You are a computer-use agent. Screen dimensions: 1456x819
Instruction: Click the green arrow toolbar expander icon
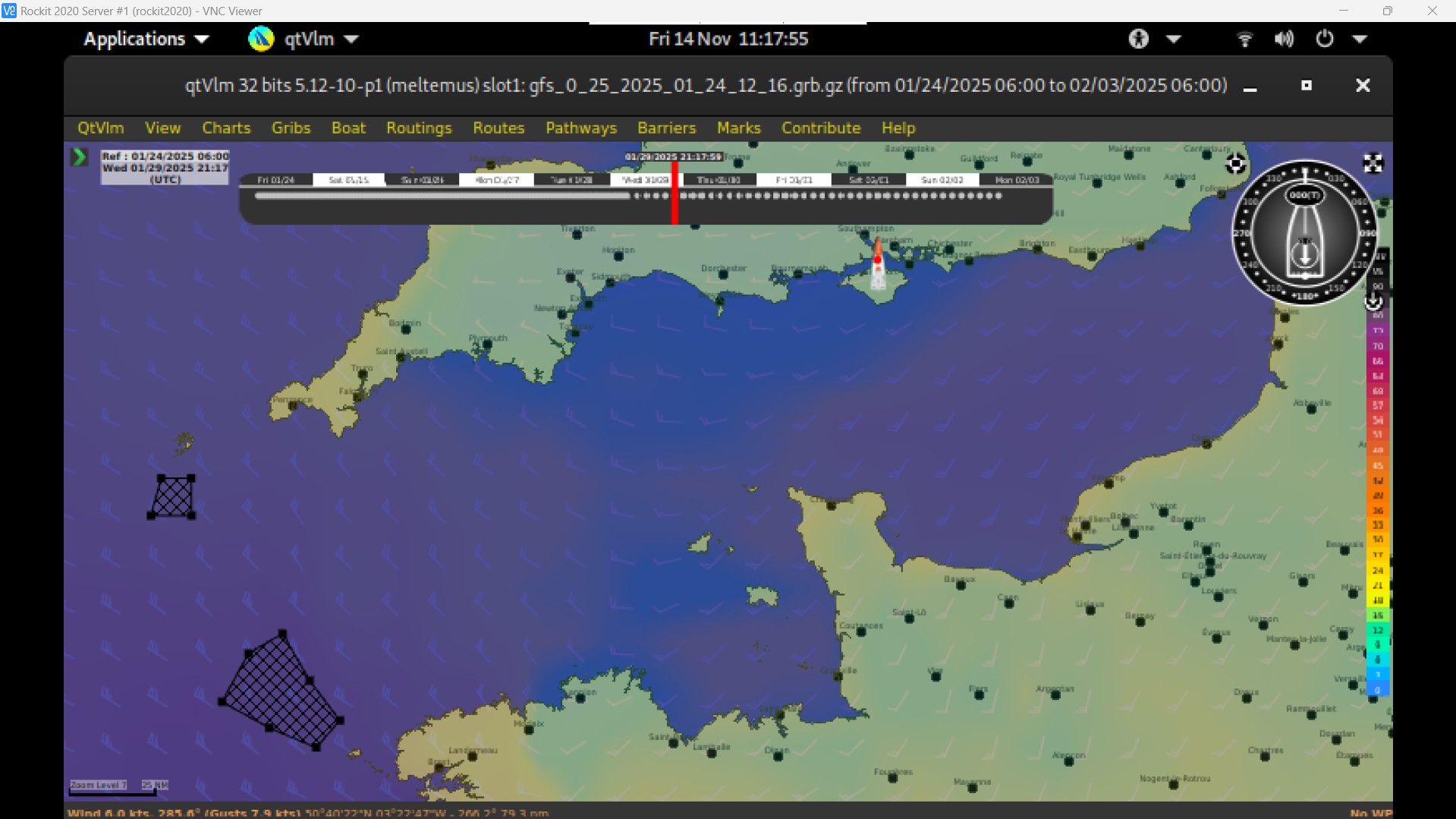(x=79, y=157)
